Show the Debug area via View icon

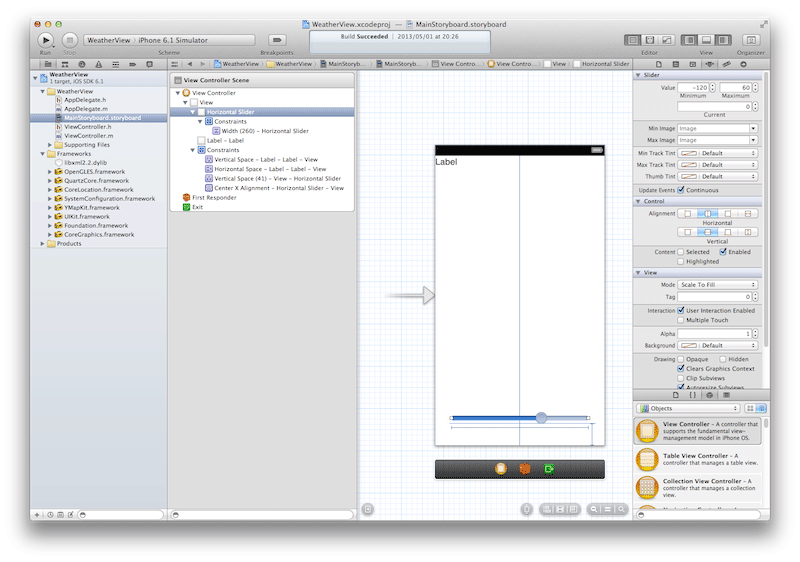tap(706, 40)
